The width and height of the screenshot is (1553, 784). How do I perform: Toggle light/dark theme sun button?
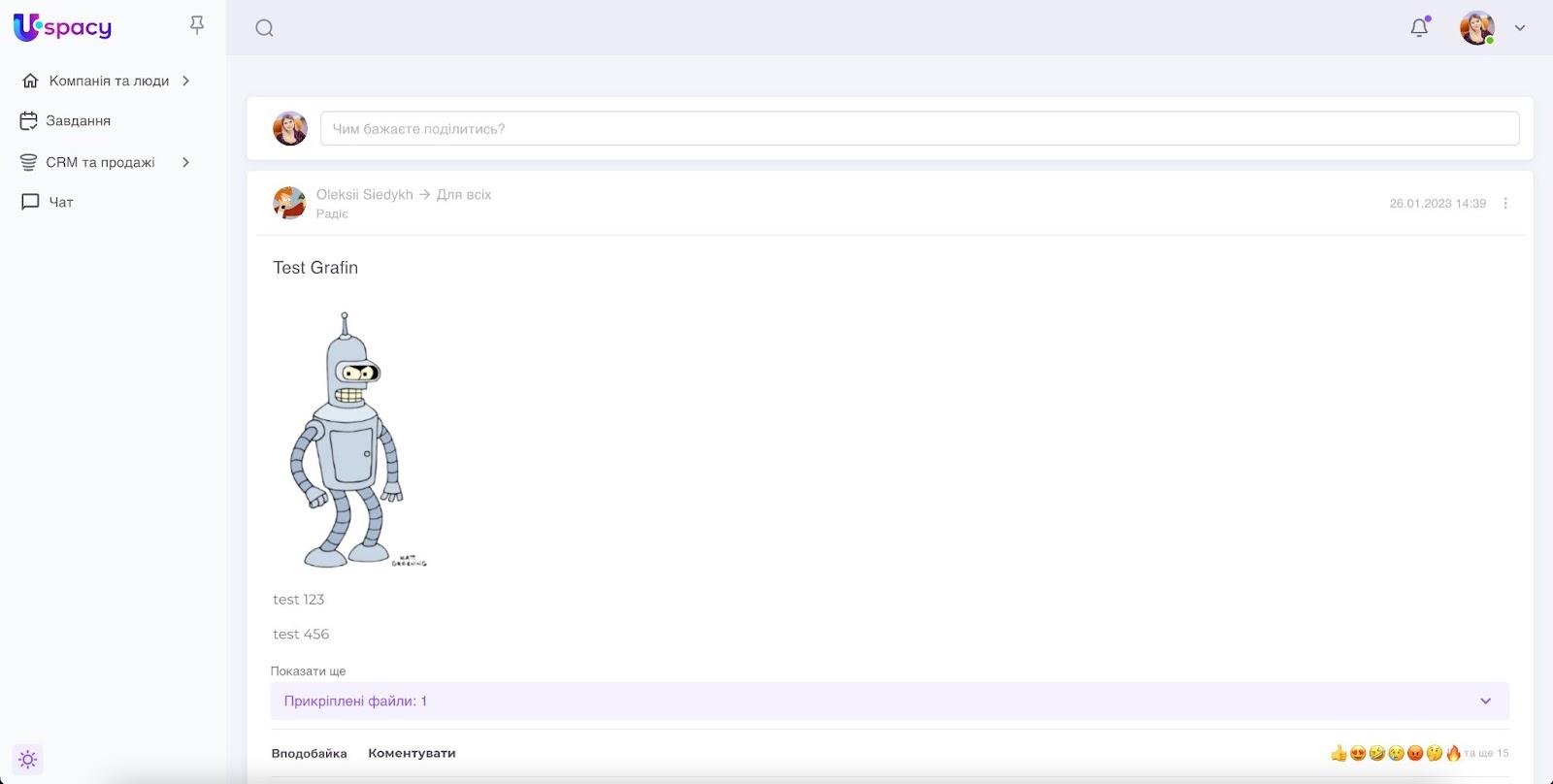click(x=27, y=759)
